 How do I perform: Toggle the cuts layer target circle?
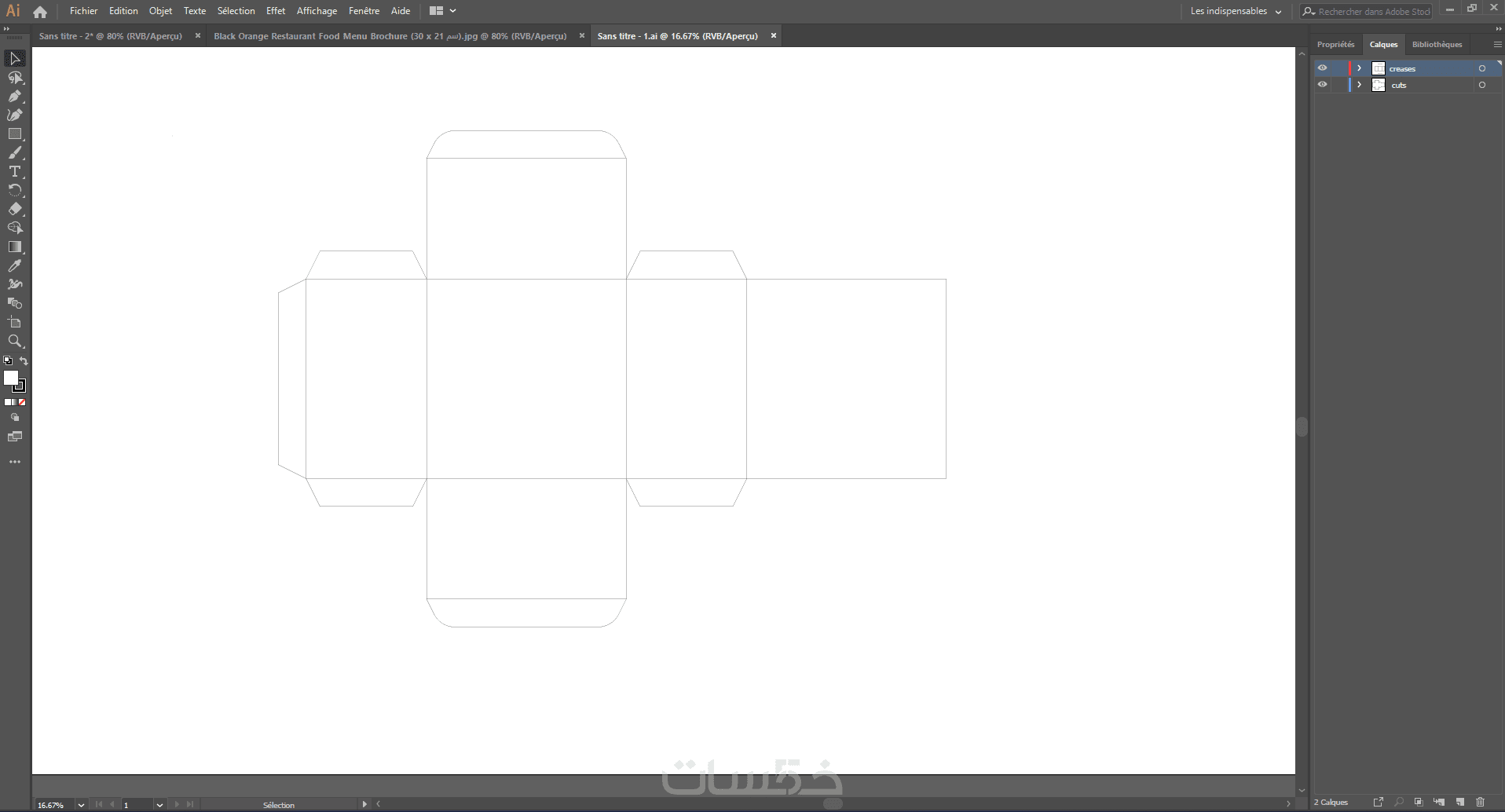point(1482,85)
